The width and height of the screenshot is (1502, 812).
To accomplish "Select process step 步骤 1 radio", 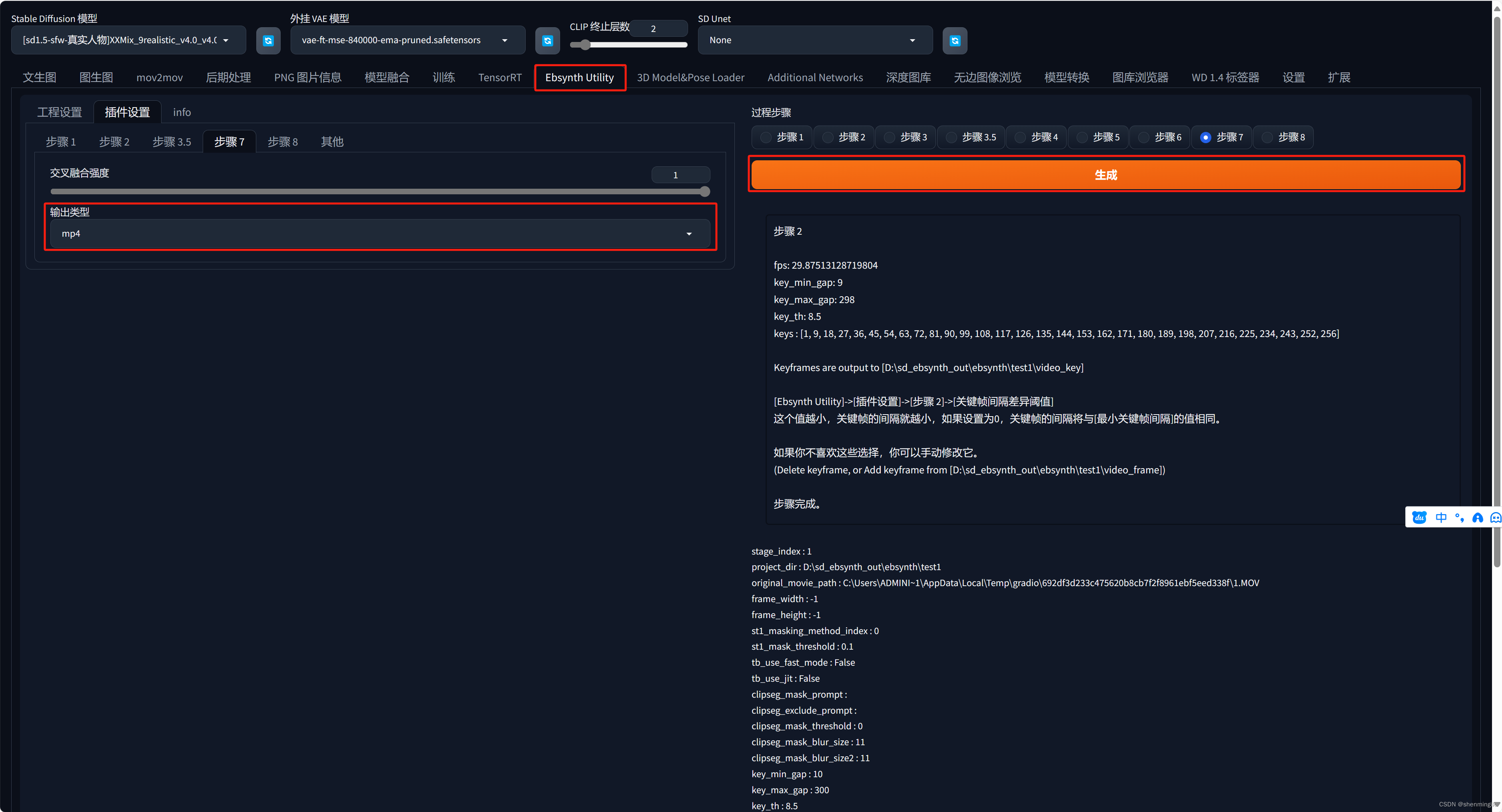I will [x=782, y=137].
